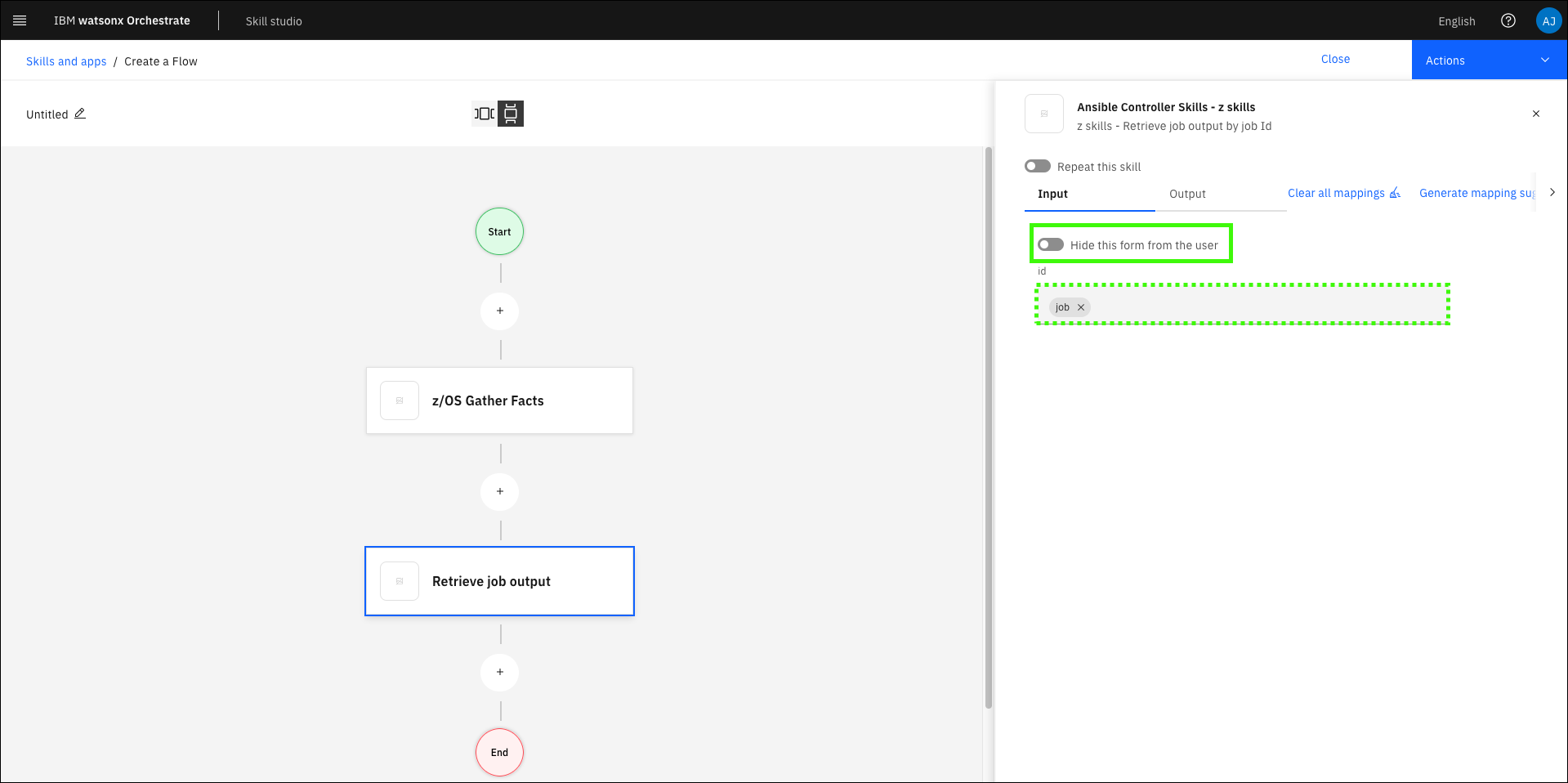
Task: Edit the Untitled flow name pencil icon
Action: (80, 114)
